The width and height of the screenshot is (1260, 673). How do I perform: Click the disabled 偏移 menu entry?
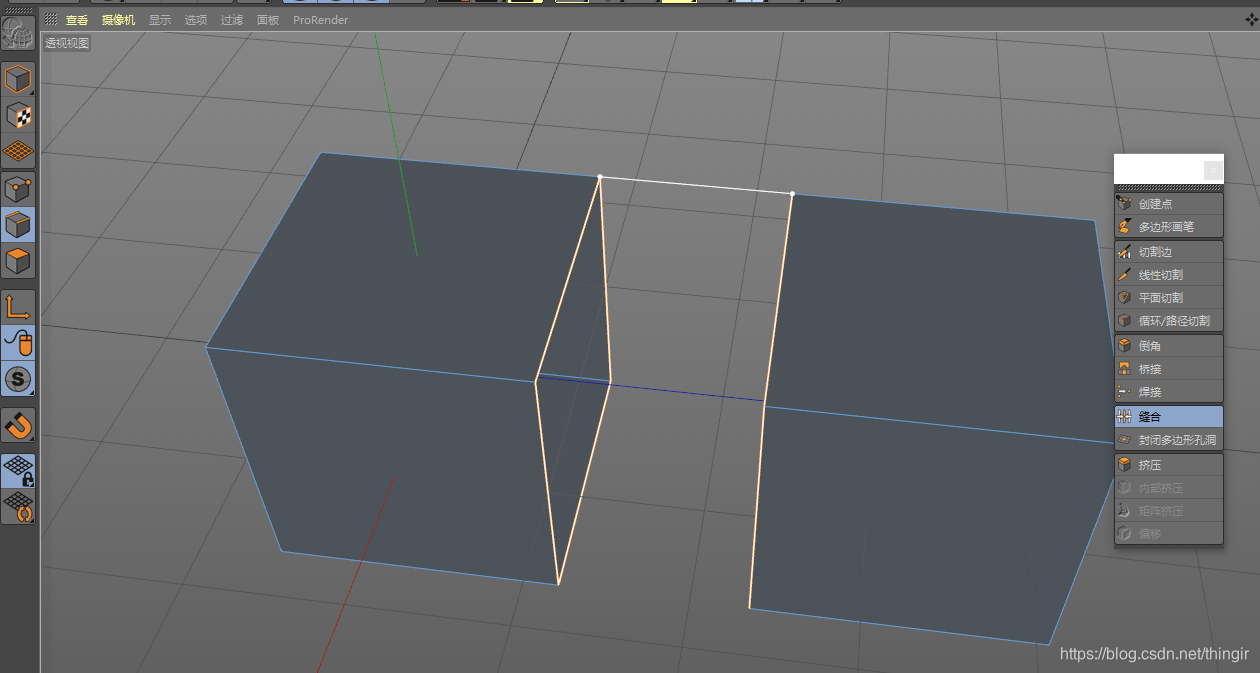(1169, 534)
